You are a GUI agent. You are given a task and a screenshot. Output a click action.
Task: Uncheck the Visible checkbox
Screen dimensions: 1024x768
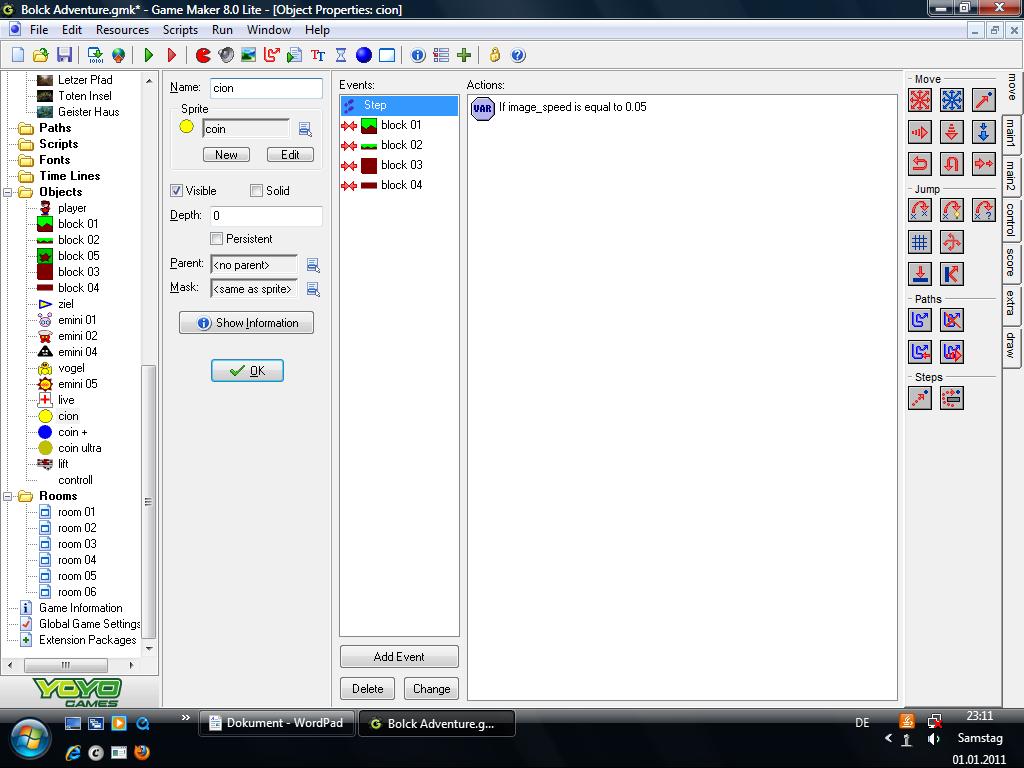(177, 191)
